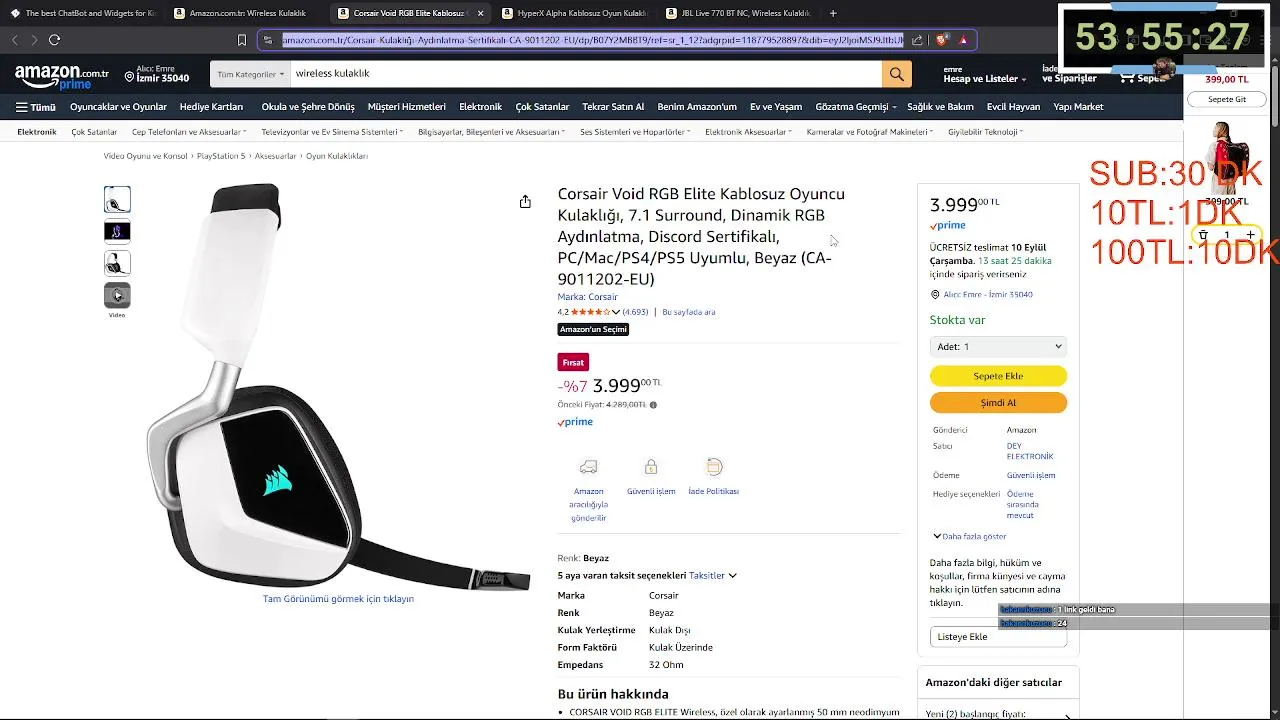This screenshot has width=1280, height=720.
Task: Click the browser forward arrow
Action: click(34, 40)
